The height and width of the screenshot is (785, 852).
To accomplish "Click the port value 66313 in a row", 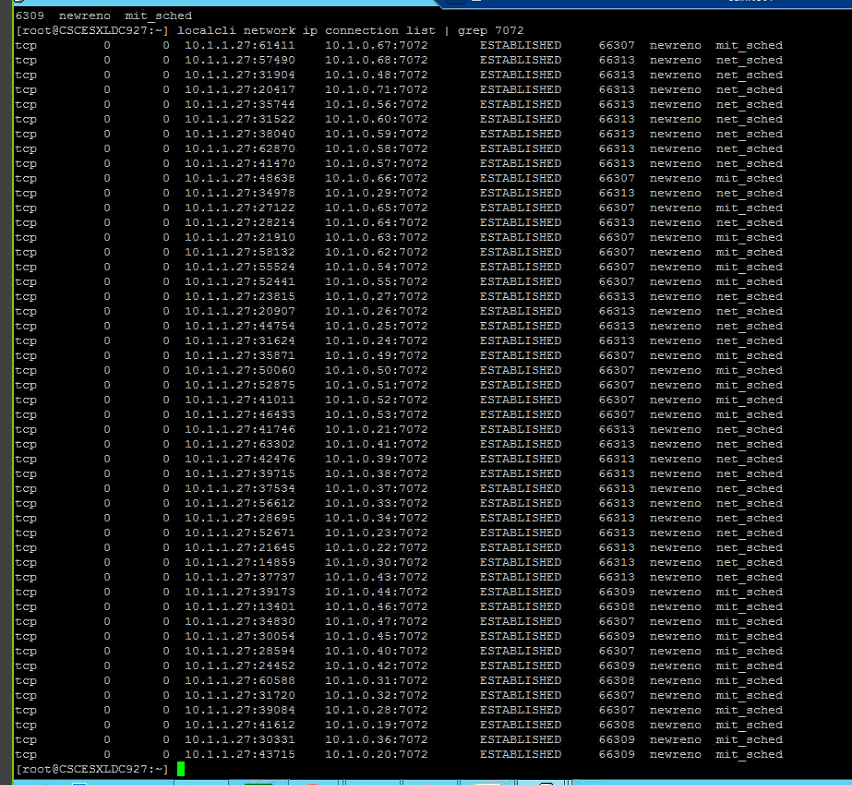I will tap(615, 59).
